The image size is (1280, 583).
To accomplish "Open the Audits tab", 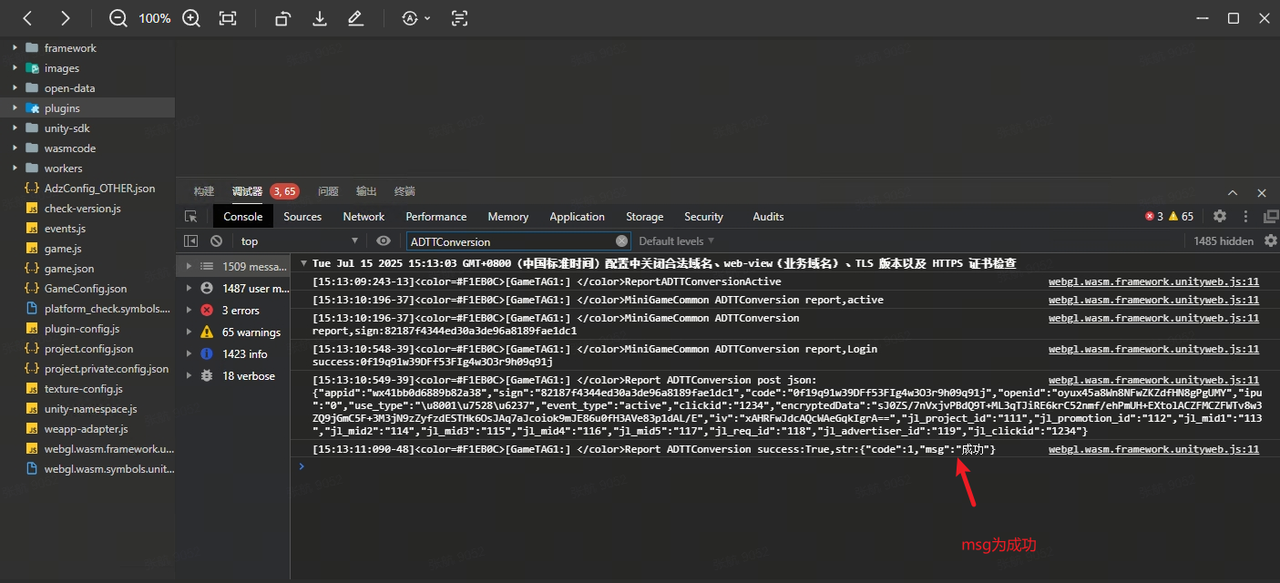I will click(768, 216).
